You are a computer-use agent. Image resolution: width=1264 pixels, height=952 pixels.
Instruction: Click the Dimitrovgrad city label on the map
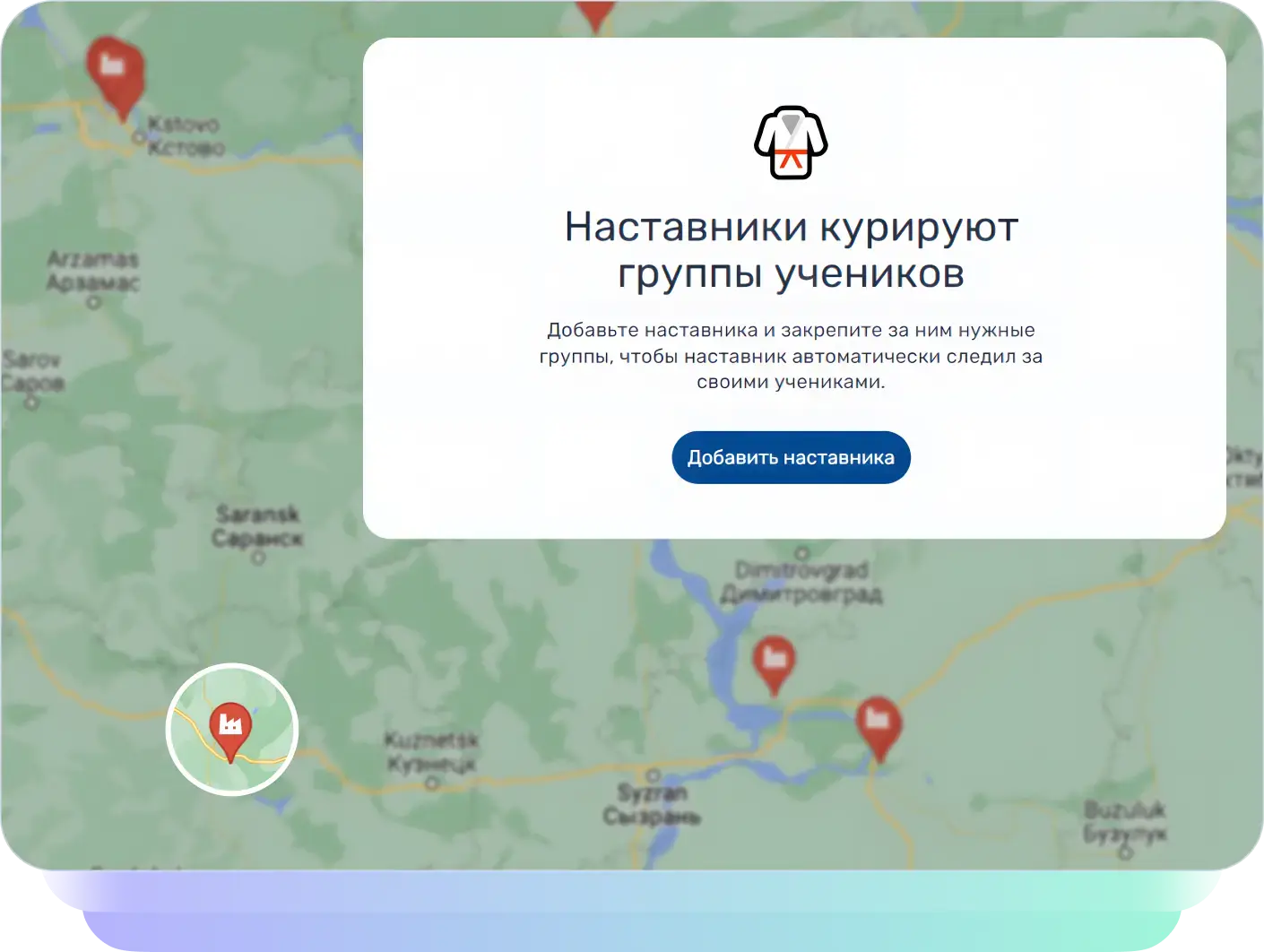[x=801, y=583]
